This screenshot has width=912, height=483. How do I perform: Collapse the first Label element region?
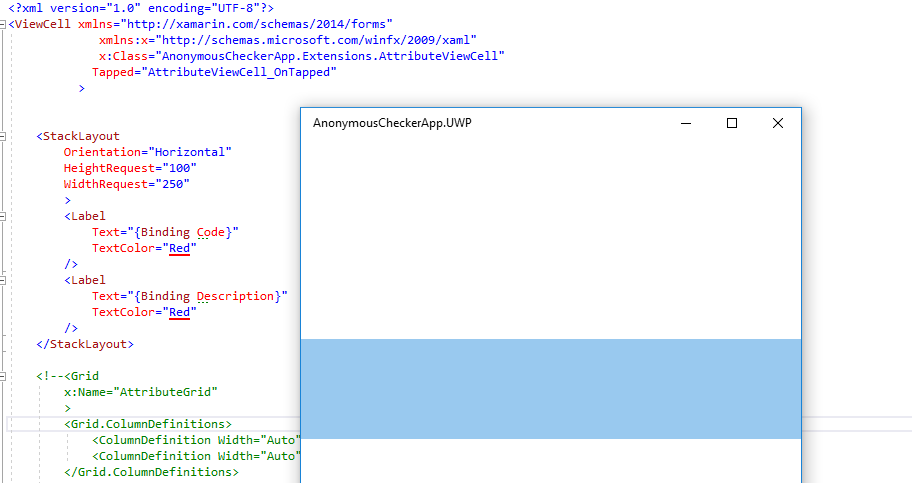(x=3, y=216)
